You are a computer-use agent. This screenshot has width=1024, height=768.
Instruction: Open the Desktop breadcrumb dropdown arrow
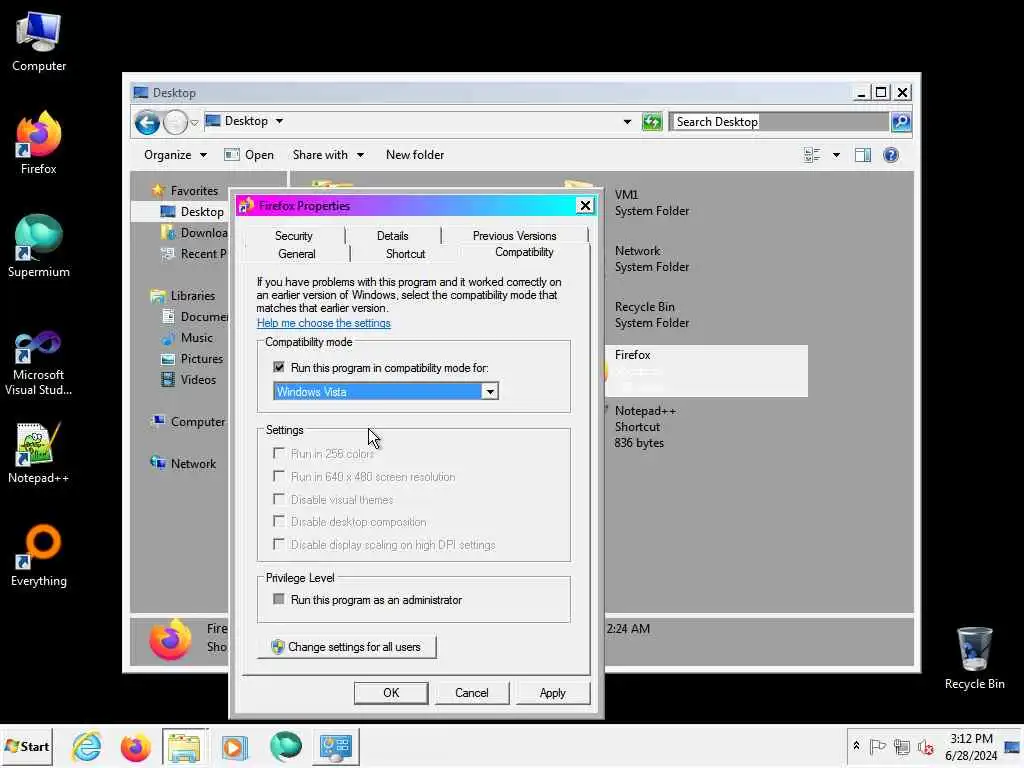point(280,121)
